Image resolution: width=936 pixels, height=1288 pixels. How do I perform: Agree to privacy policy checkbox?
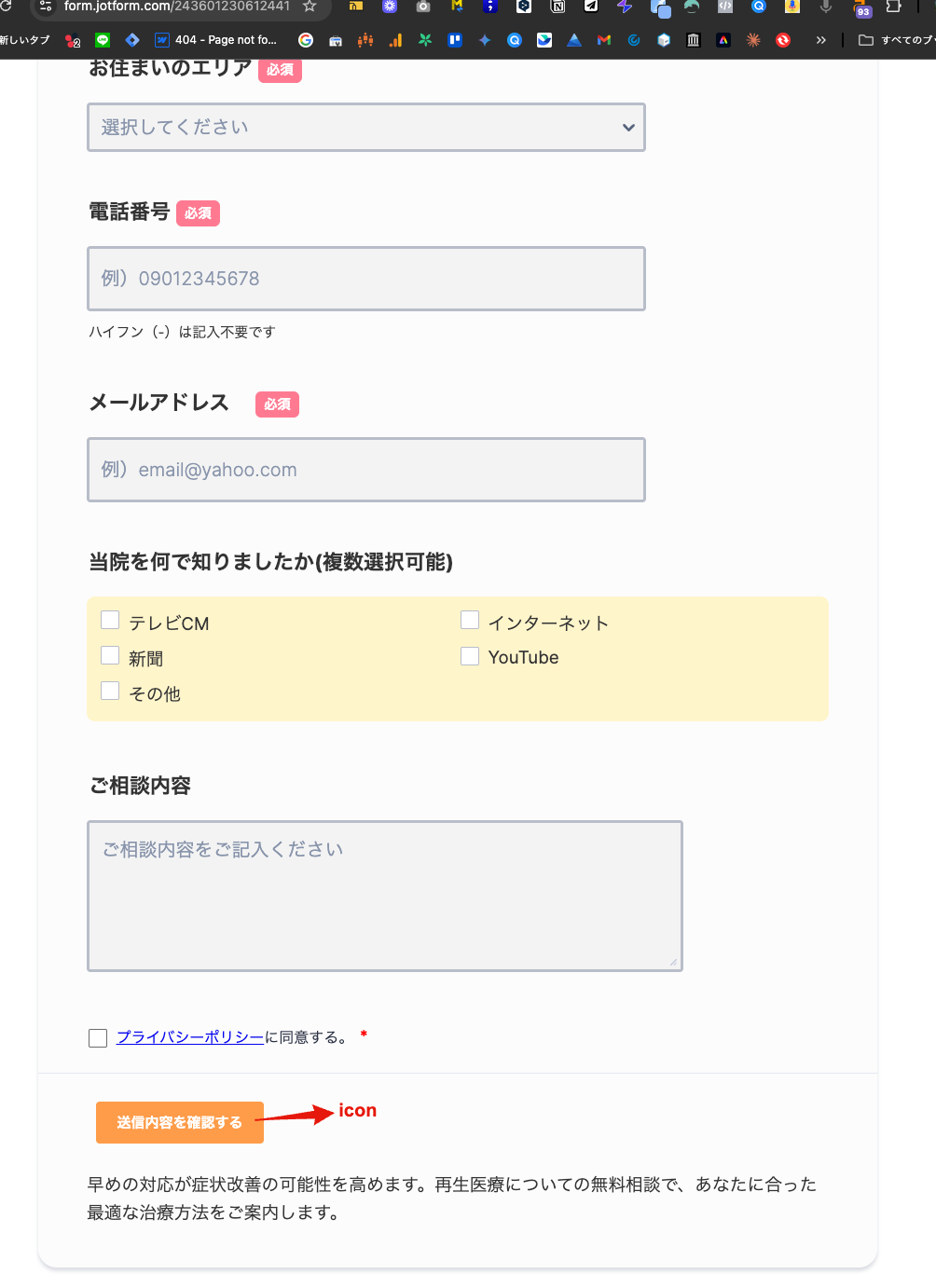[x=98, y=1038]
